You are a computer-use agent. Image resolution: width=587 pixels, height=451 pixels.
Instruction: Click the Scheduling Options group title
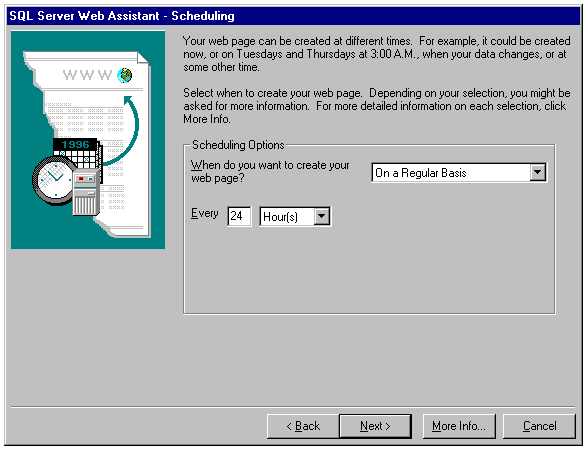pyautogui.click(x=238, y=145)
